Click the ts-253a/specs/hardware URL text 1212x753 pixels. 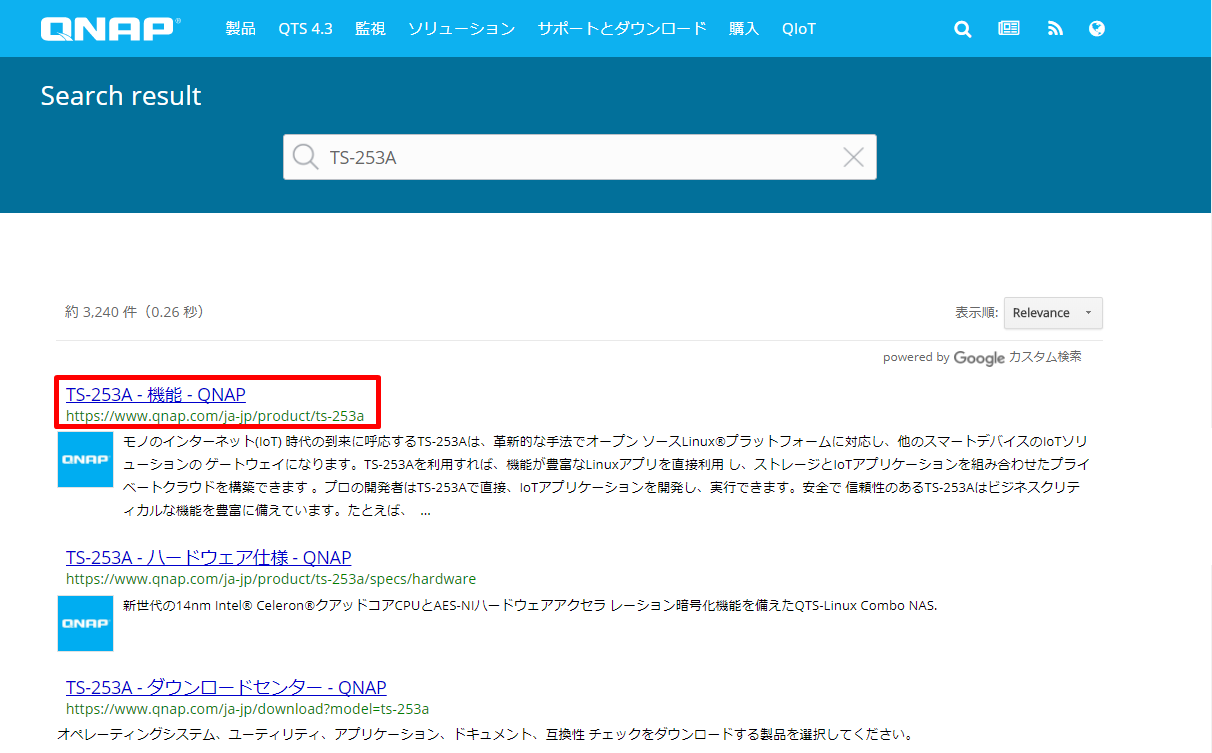271,579
